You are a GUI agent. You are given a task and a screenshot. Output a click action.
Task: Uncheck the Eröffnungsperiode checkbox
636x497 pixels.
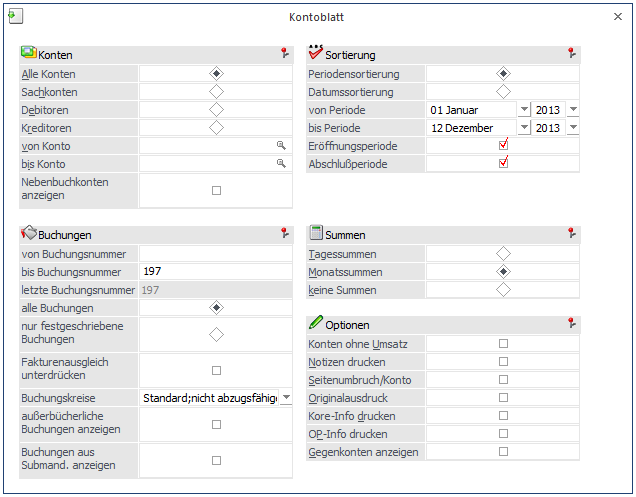503,146
